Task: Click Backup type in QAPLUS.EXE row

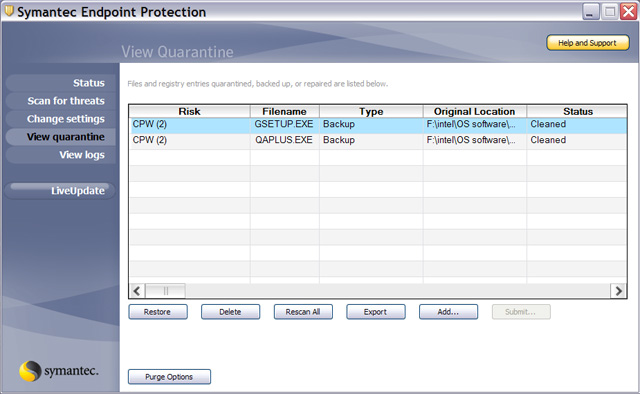Action: pyautogui.click(x=371, y=140)
